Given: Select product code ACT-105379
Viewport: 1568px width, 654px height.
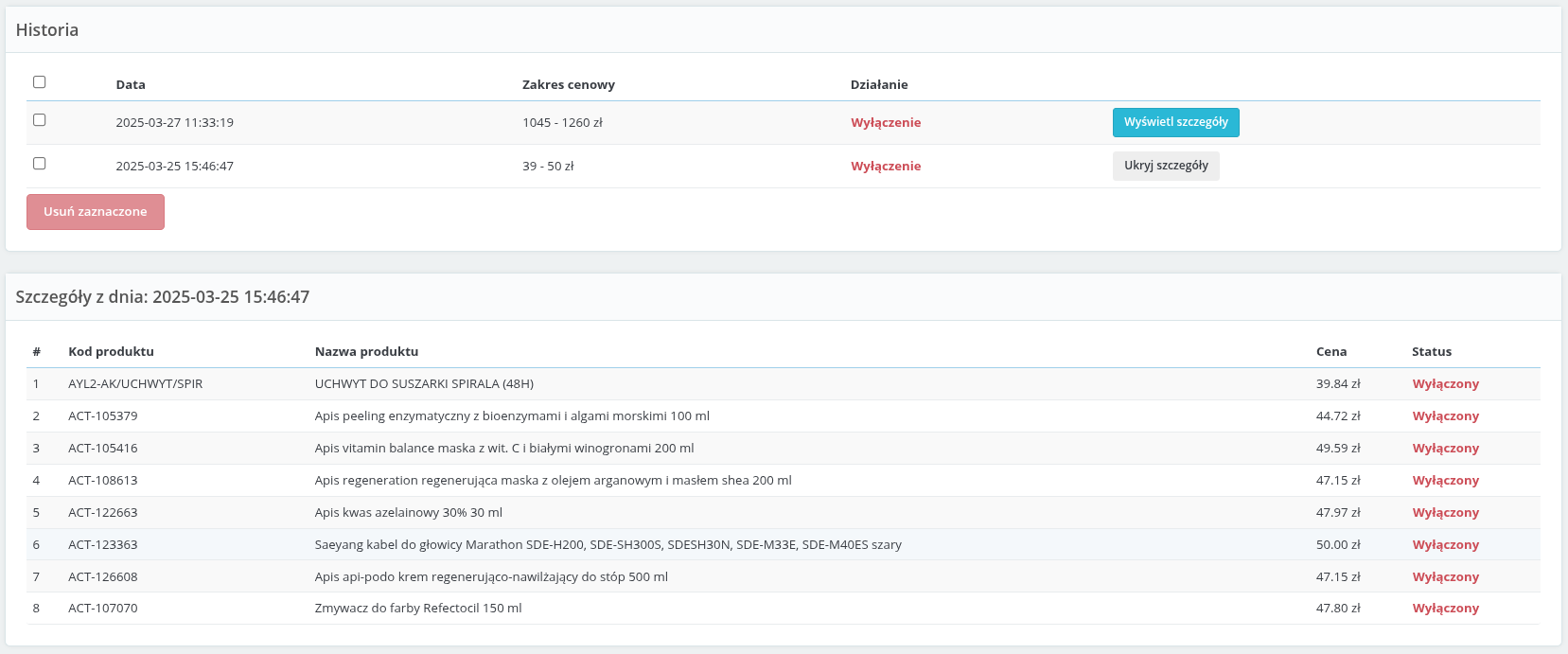Looking at the screenshot, I should (x=103, y=416).
